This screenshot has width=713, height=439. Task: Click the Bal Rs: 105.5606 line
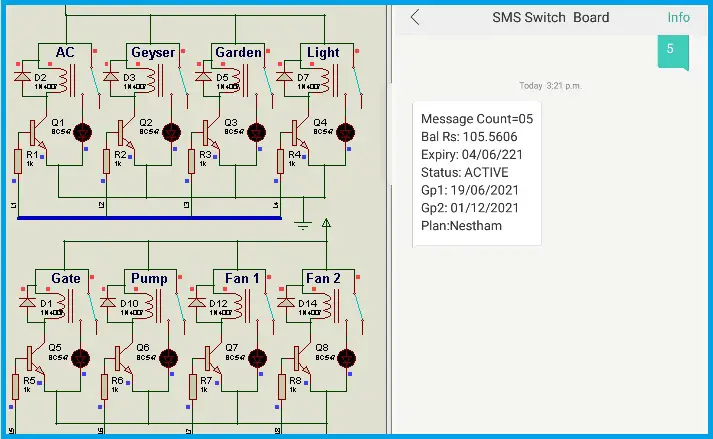click(x=469, y=136)
